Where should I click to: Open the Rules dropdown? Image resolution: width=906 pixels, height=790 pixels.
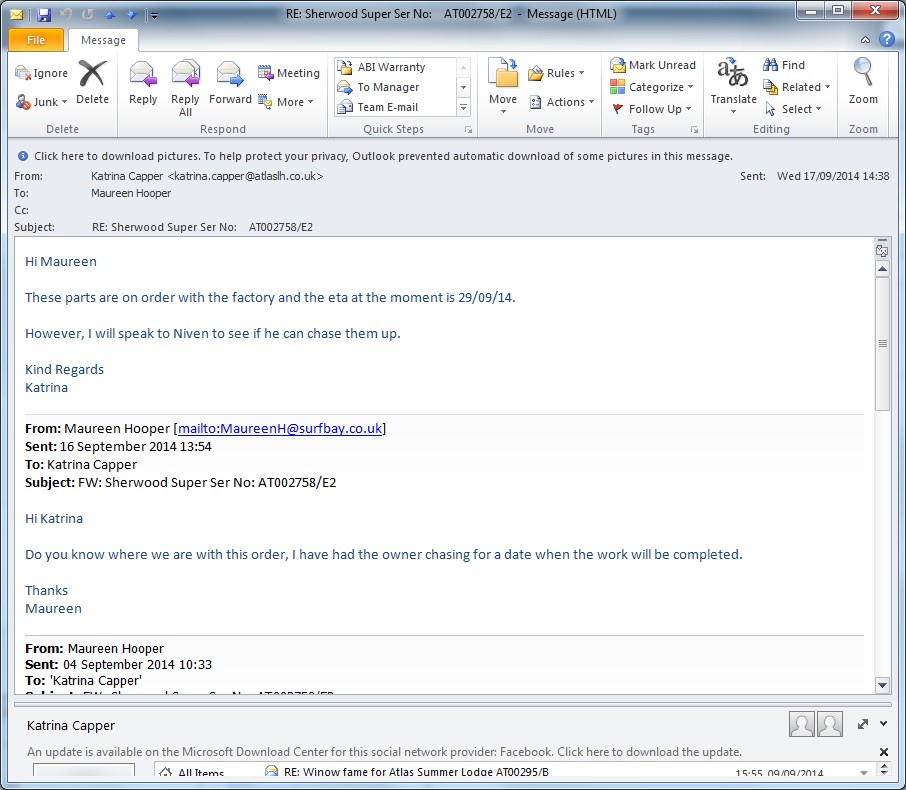[x=556, y=73]
